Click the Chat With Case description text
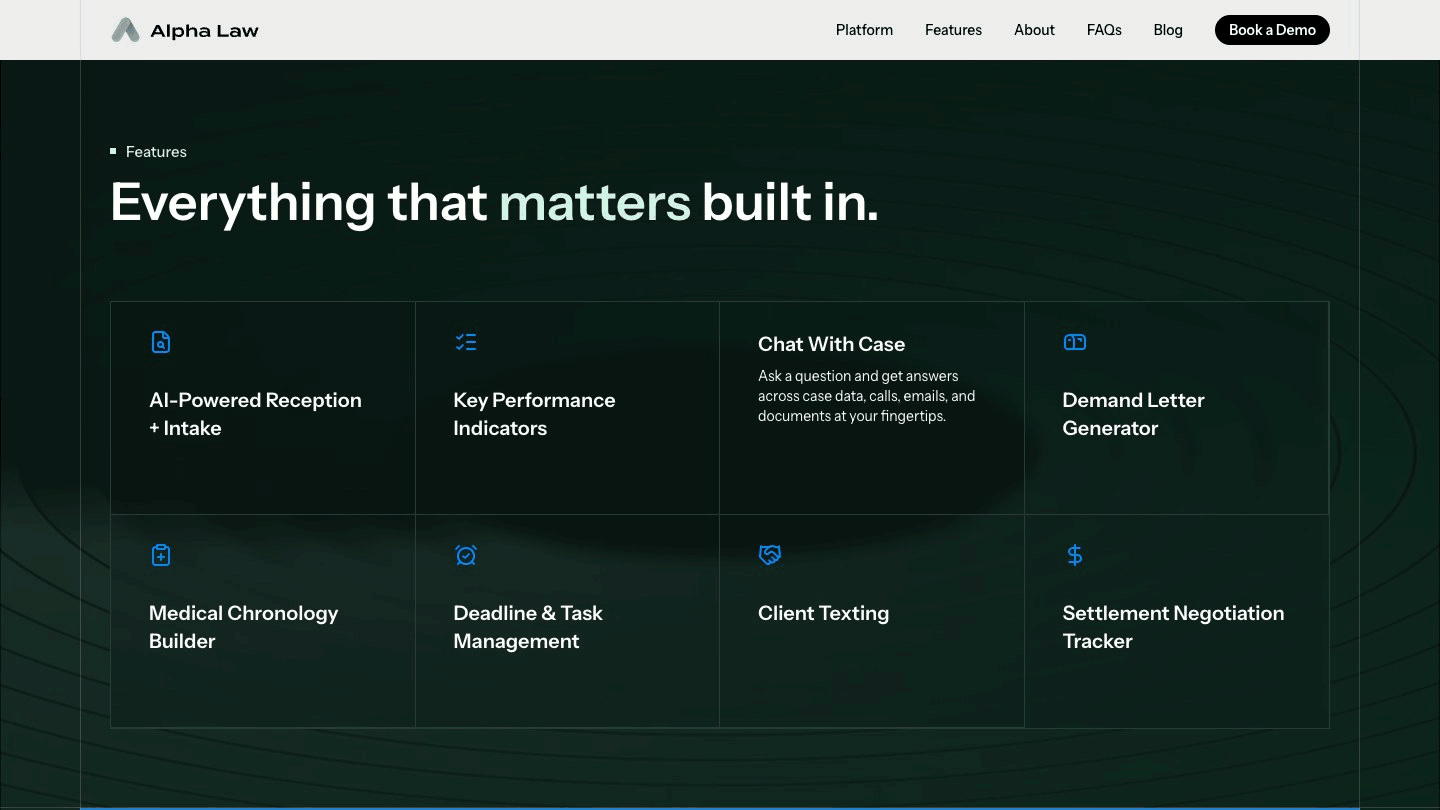Viewport: 1440px width, 810px height. click(x=866, y=396)
